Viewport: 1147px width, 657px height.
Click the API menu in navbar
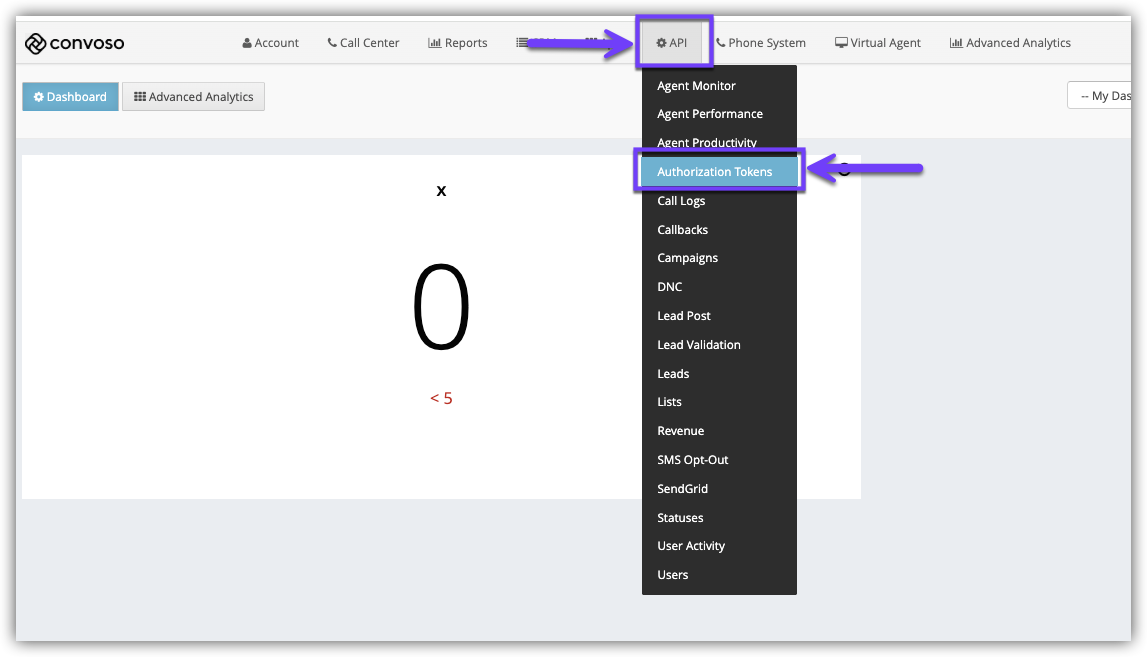click(x=672, y=43)
